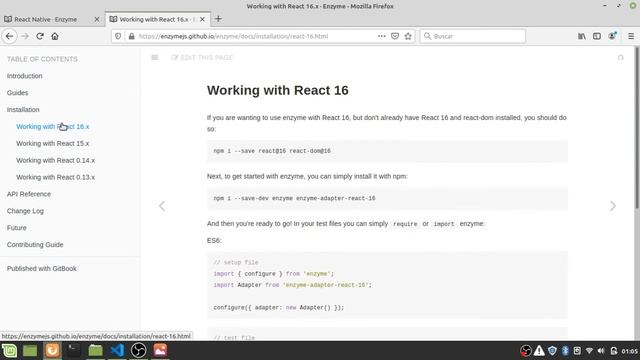Image resolution: width=640 pixels, height=360 pixels.
Task: Click the npm i --save react@16 code block
Action: click(387, 151)
